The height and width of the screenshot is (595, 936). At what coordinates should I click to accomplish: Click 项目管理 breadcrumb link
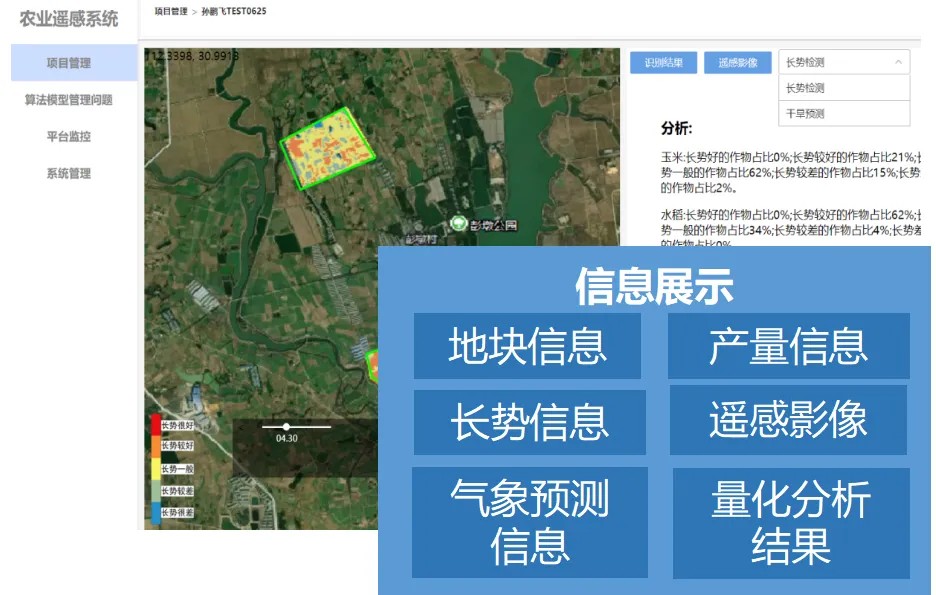(x=171, y=11)
